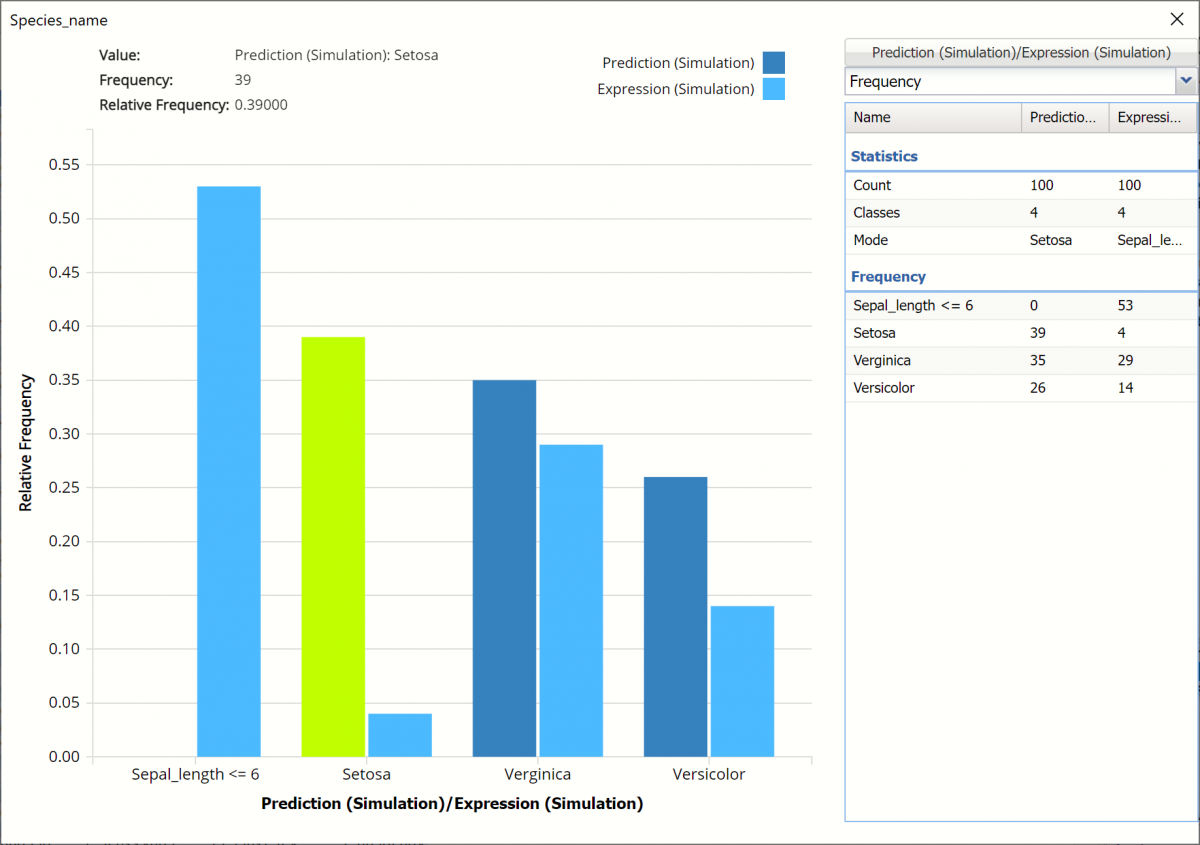Select the Count row under Statistics

click(1020, 185)
